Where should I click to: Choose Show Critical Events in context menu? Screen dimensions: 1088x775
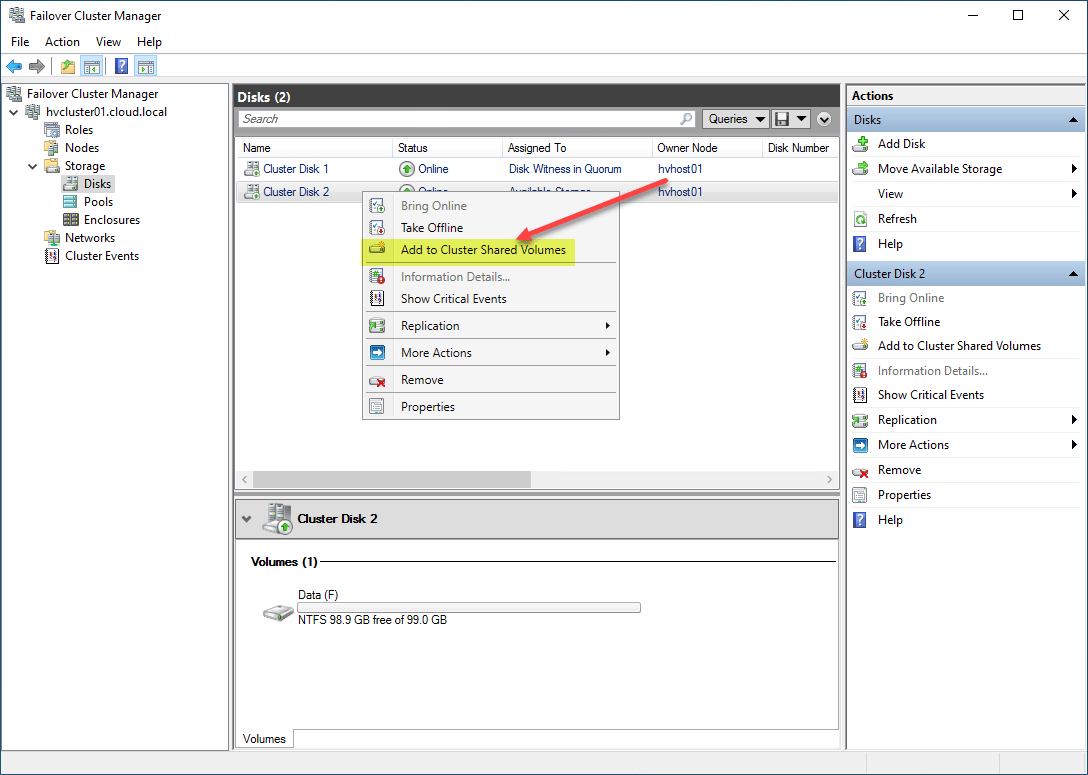pos(491,298)
